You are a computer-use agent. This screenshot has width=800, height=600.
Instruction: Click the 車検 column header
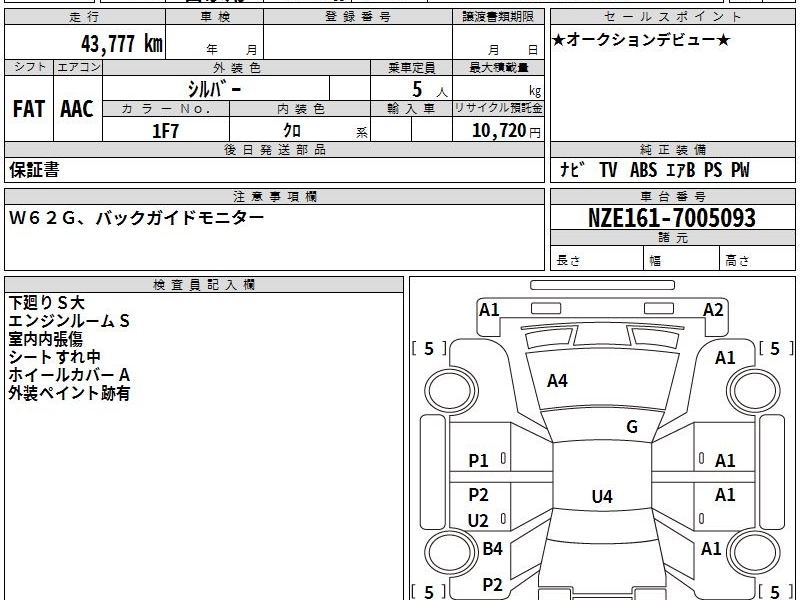(x=215, y=17)
